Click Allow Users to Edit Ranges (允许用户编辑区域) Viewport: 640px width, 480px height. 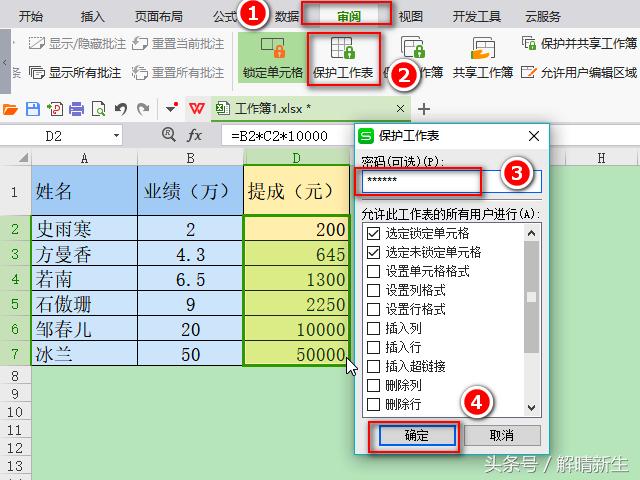pos(579,73)
